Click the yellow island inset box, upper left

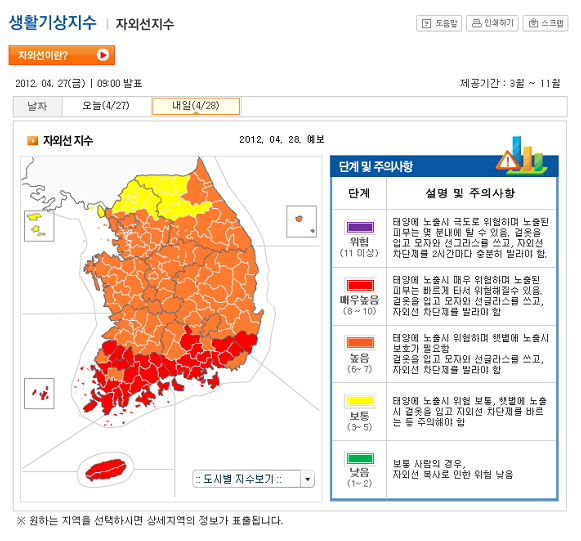tap(39, 226)
